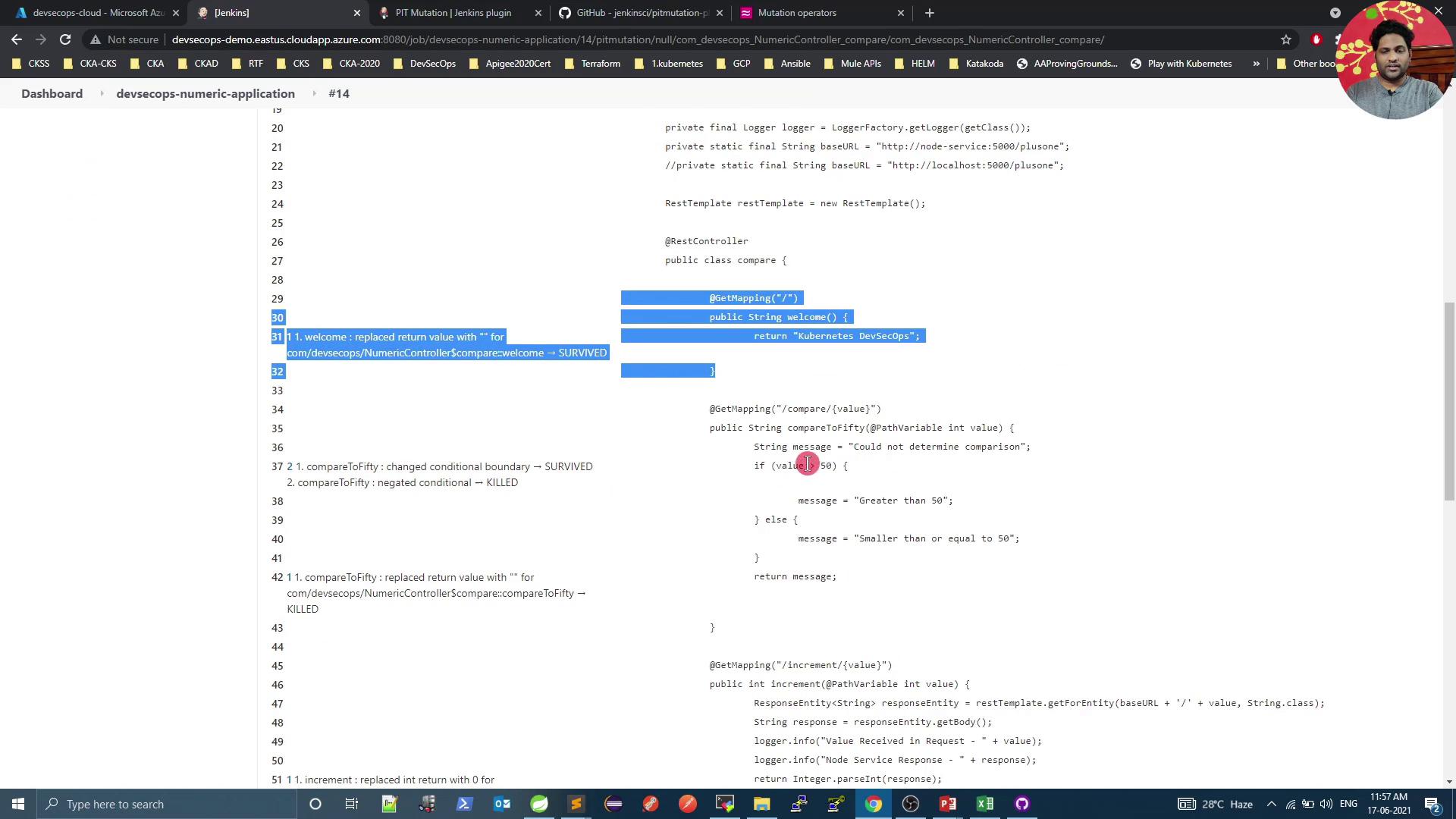1456x819 pixels.
Task: Go to the devsecops-numeric-application breadcrumb link
Action: (x=206, y=93)
